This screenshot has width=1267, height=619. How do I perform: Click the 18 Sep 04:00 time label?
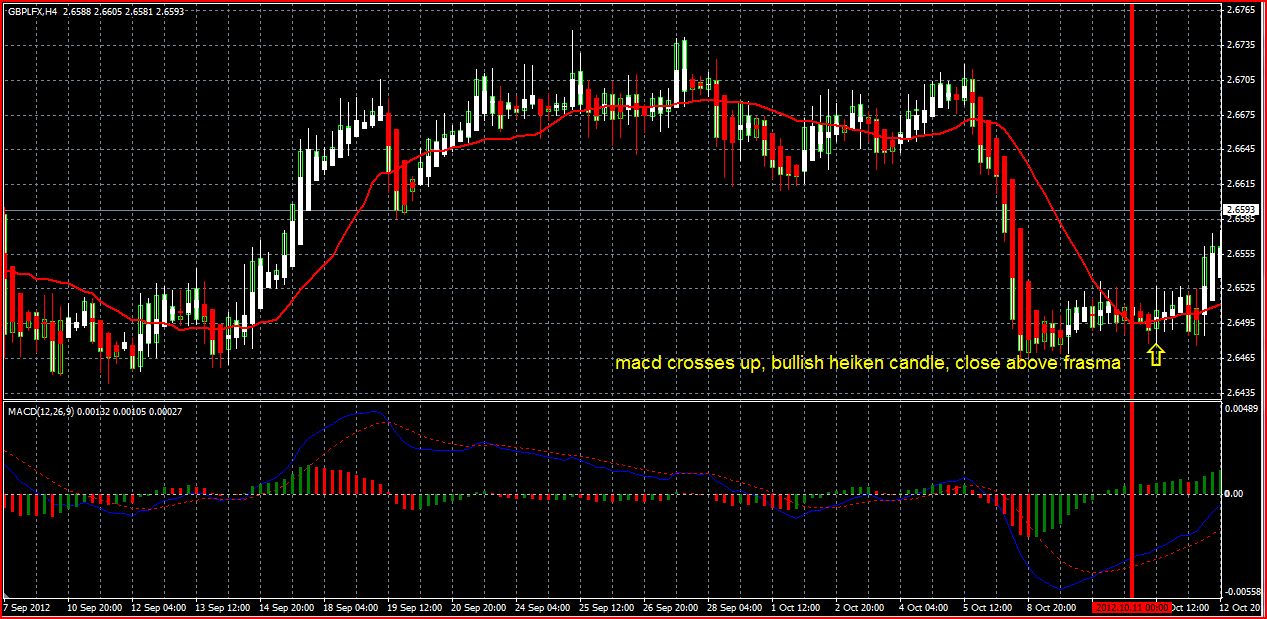[x=350, y=607]
